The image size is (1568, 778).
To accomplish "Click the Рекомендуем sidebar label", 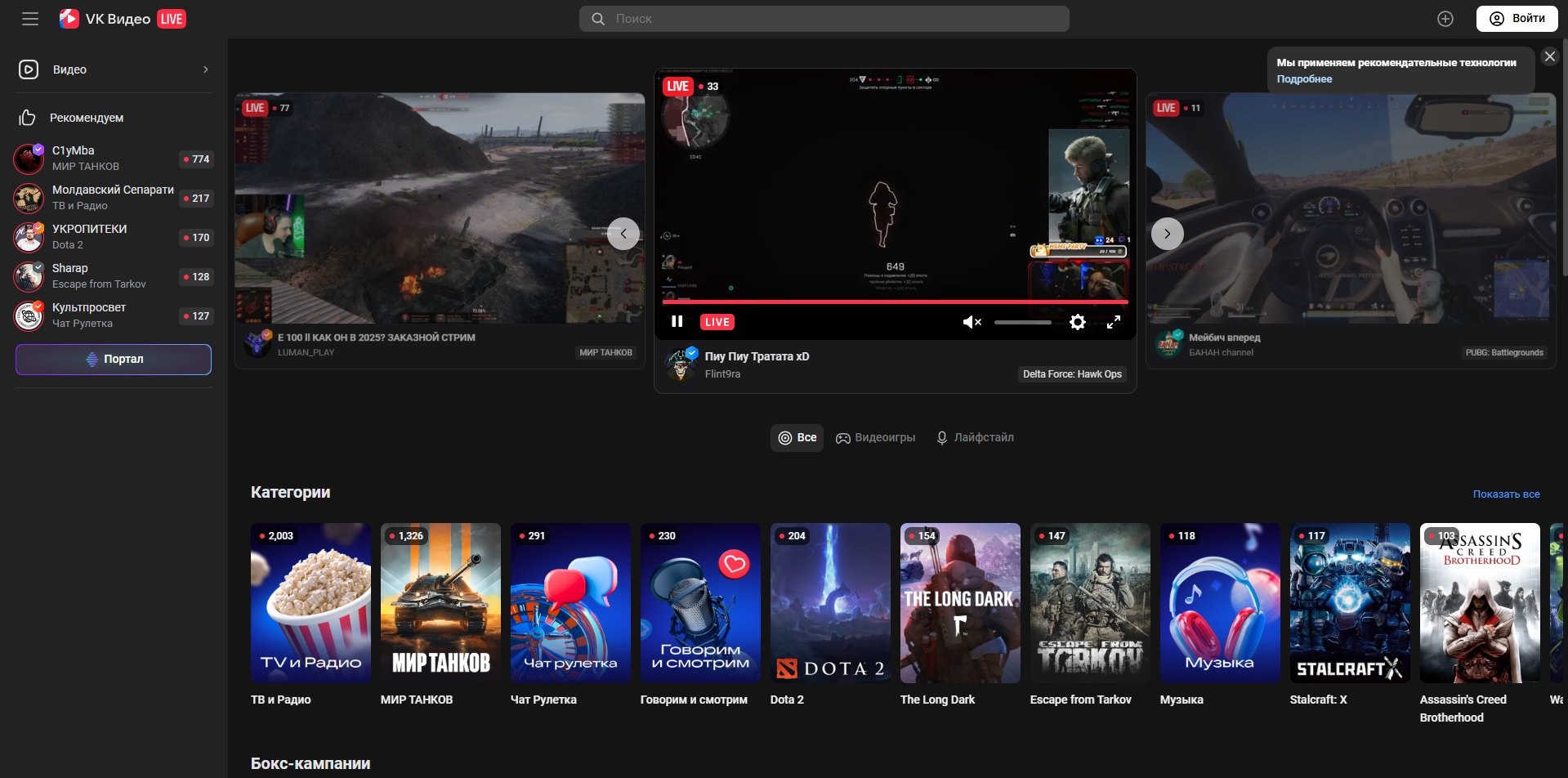I will (x=87, y=118).
